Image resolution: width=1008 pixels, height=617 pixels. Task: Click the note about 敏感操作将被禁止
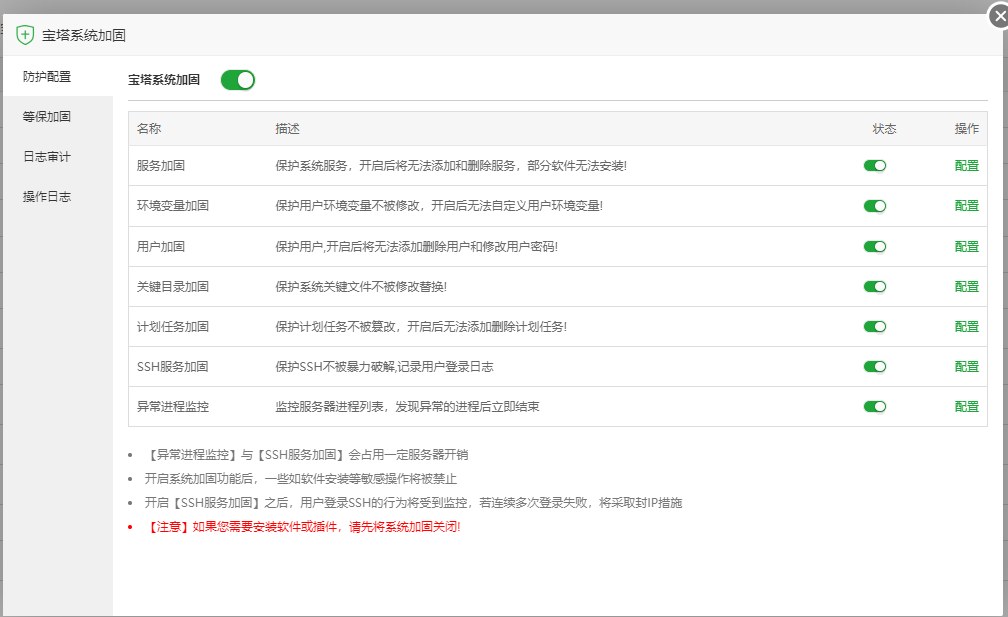[301, 479]
